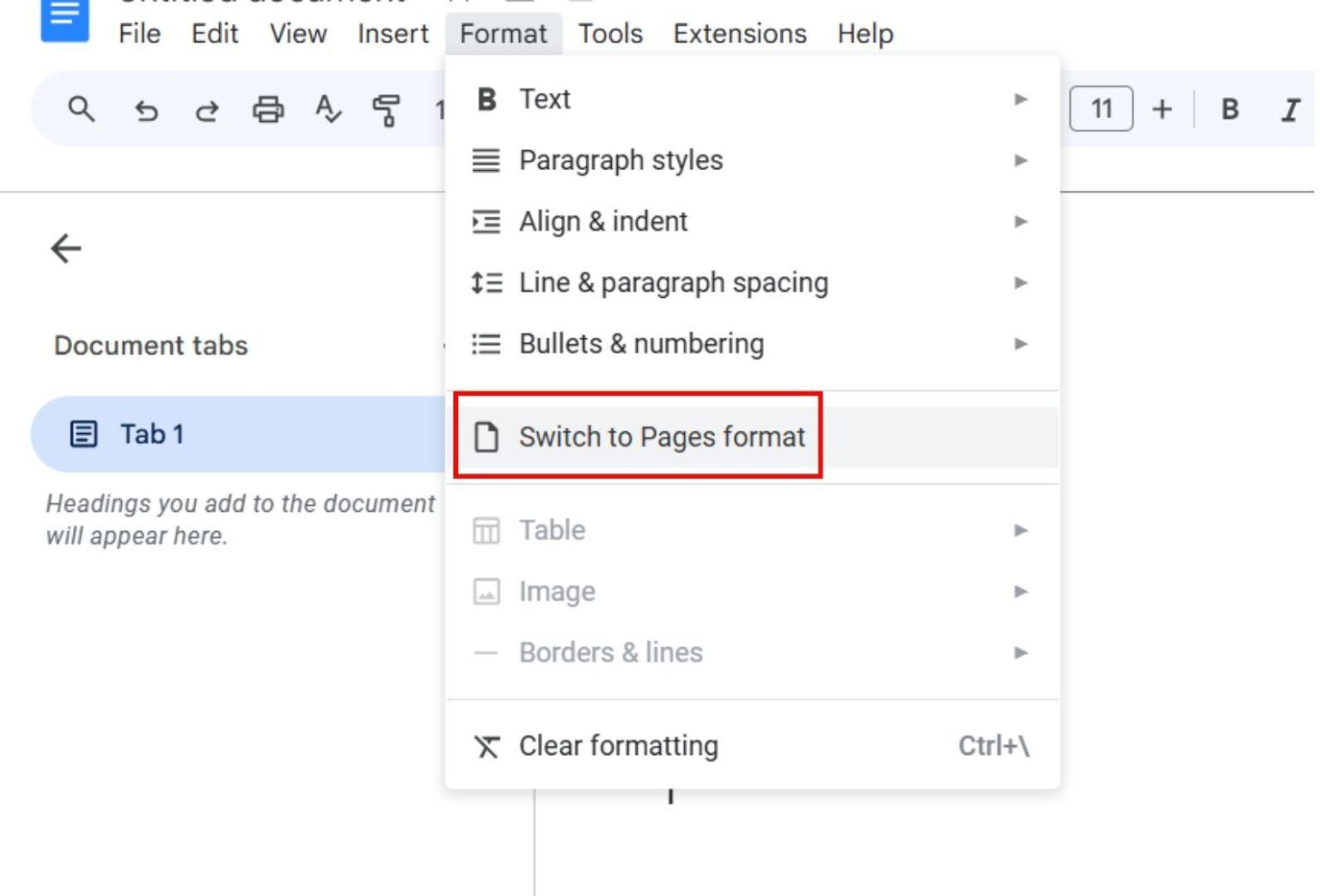Toggle italic formatting in toolbar
The width and height of the screenshot is (1320, 896).
[x=1290, y=109]
